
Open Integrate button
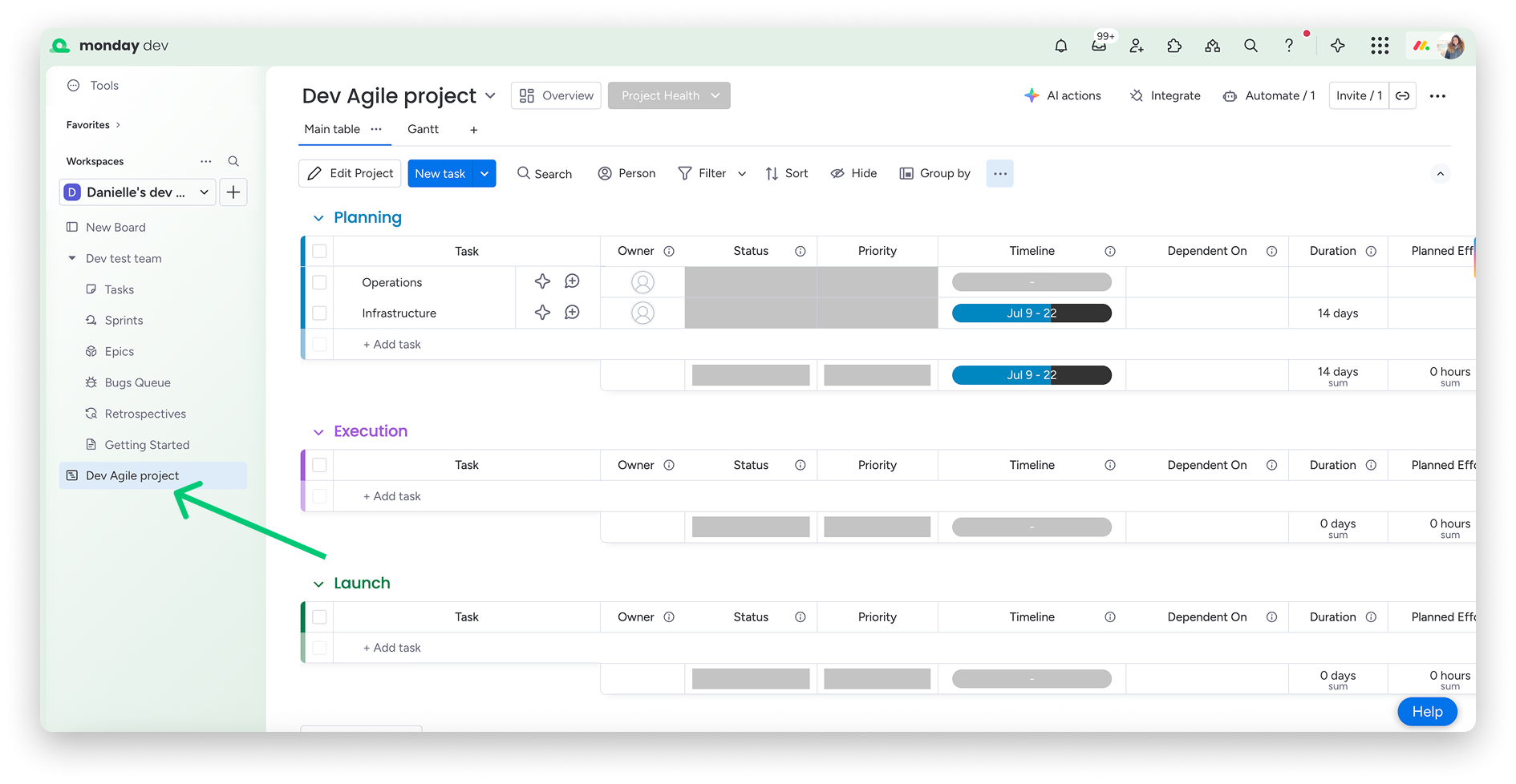(1165, 95)
